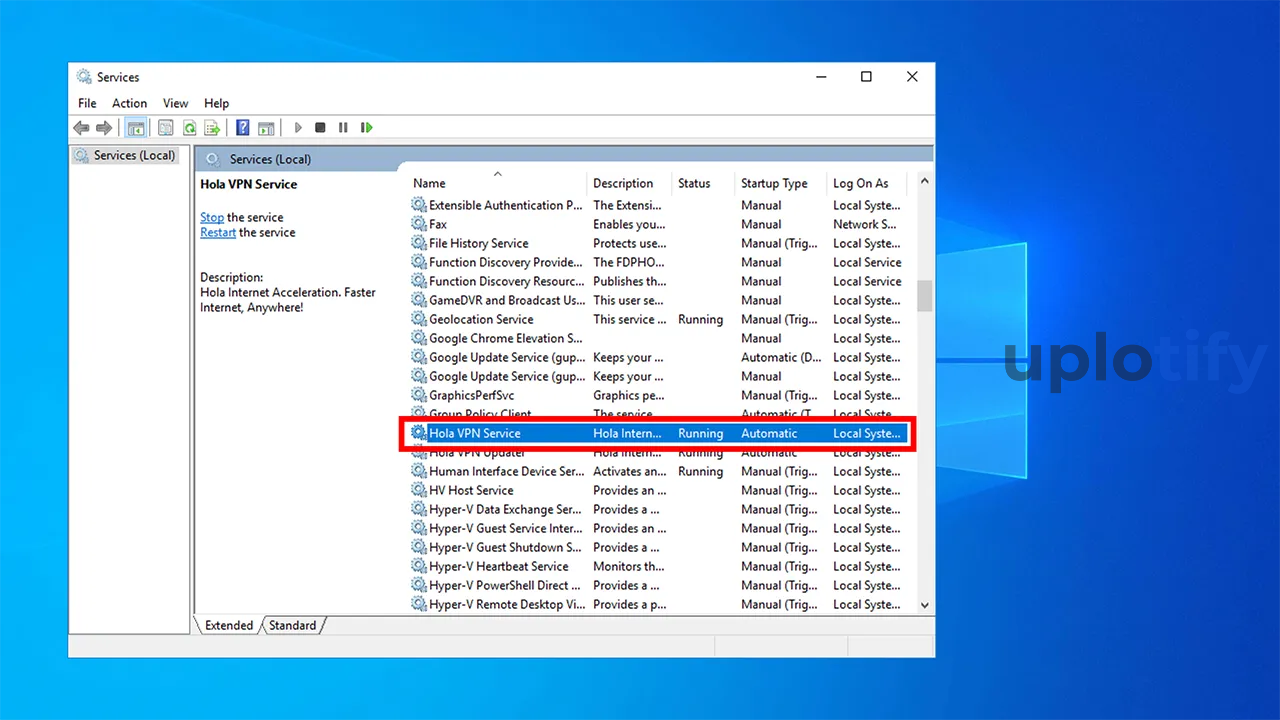
Task: Click the Forward arrow toolbar icon
Action: 104,128
